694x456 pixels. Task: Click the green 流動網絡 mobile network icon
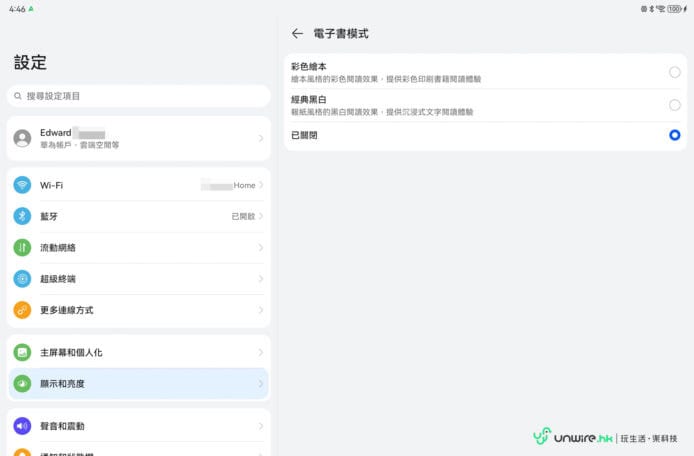click(x=22, y=247)
